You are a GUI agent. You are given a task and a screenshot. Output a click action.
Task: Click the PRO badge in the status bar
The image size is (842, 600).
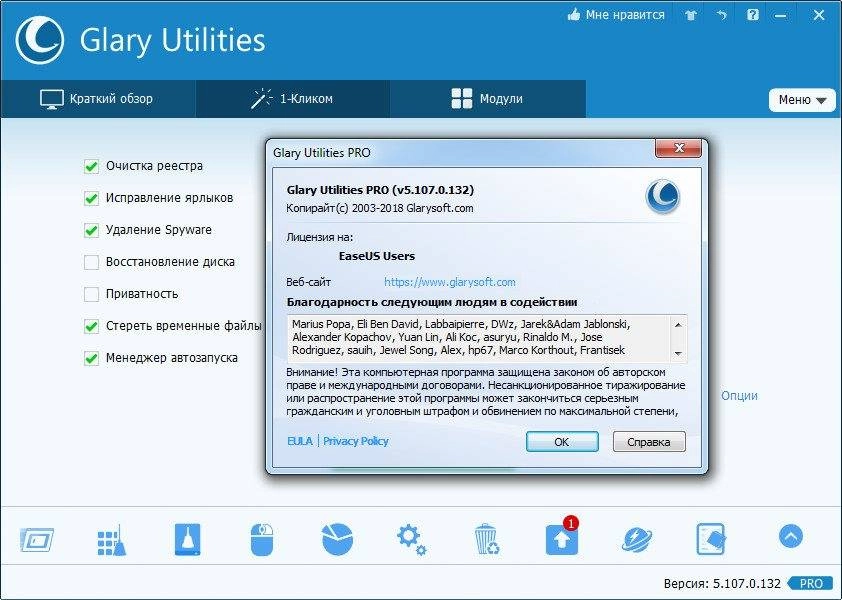point(810,583)
